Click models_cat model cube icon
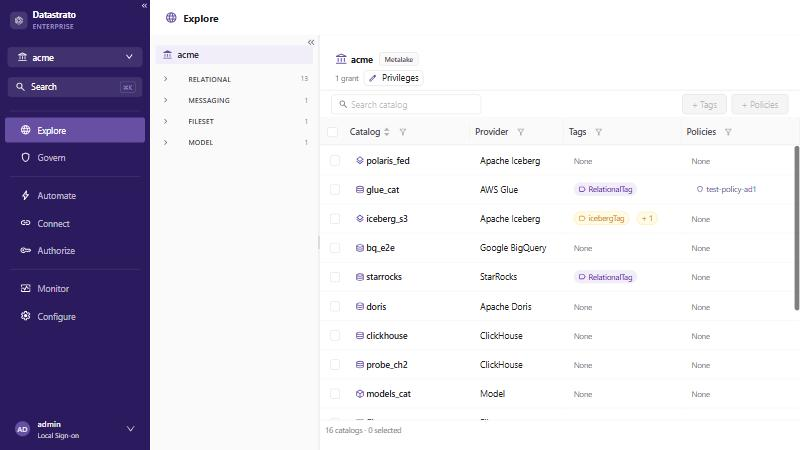800x450 pixels. click(360, 393)
